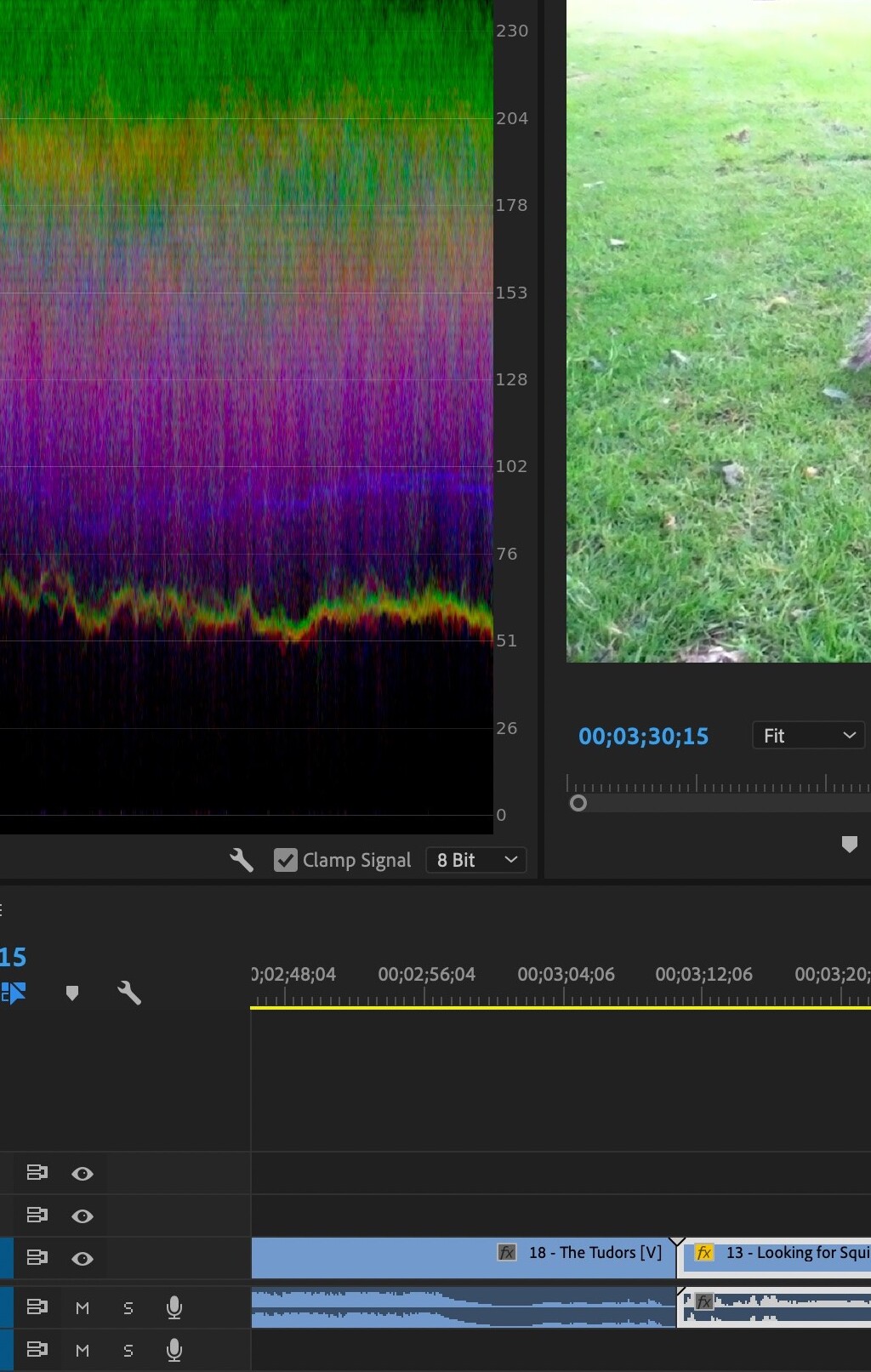Viewport: 871px width, 1372px height.
Task: Open the 8 Bit depth dropdown
Action: 476,860
